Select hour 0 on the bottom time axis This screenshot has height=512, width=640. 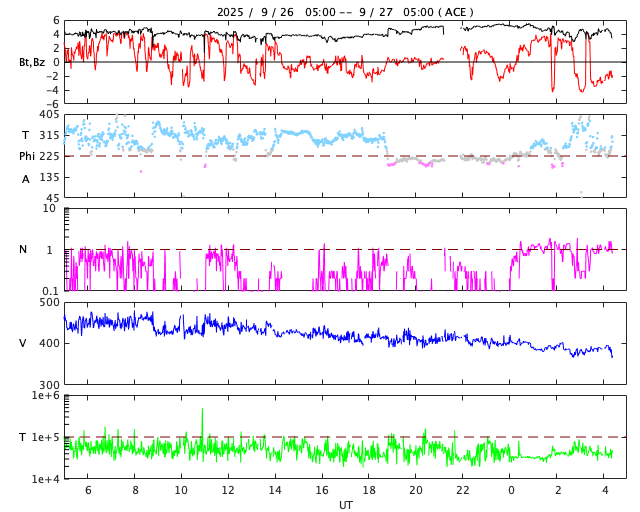click(511, 490)
